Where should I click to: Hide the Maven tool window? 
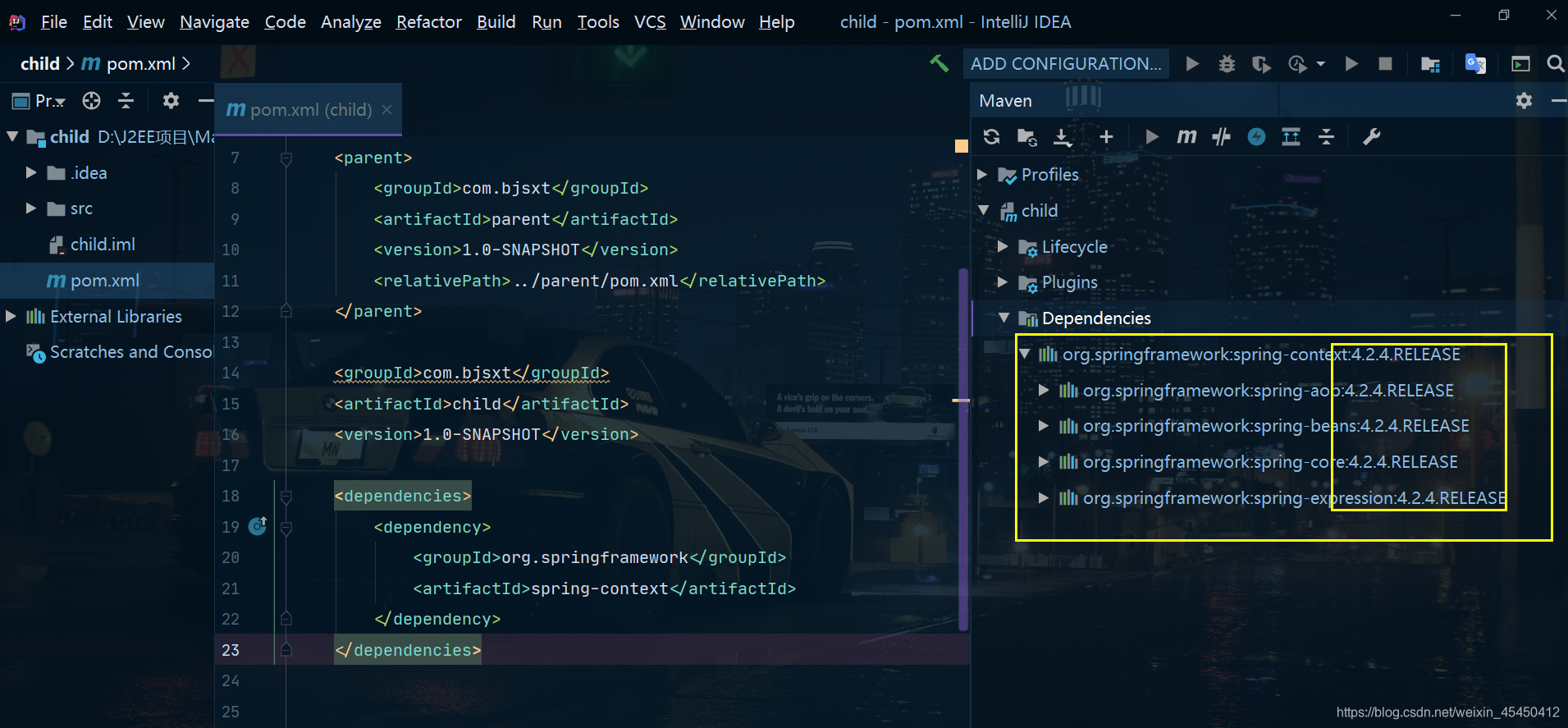[x=1558, y=101]
